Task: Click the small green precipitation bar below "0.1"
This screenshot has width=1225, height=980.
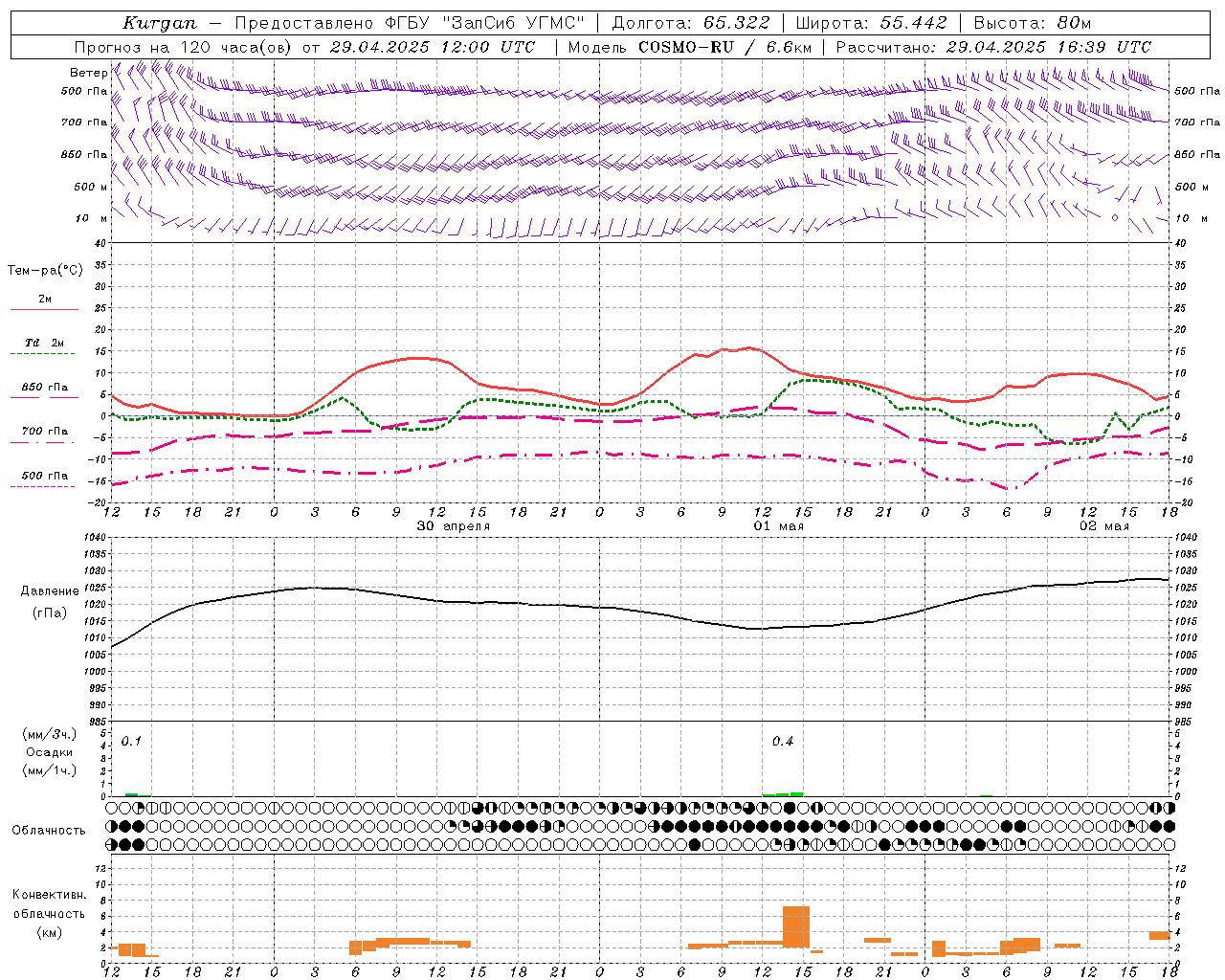Action: (x=131, y=795)
